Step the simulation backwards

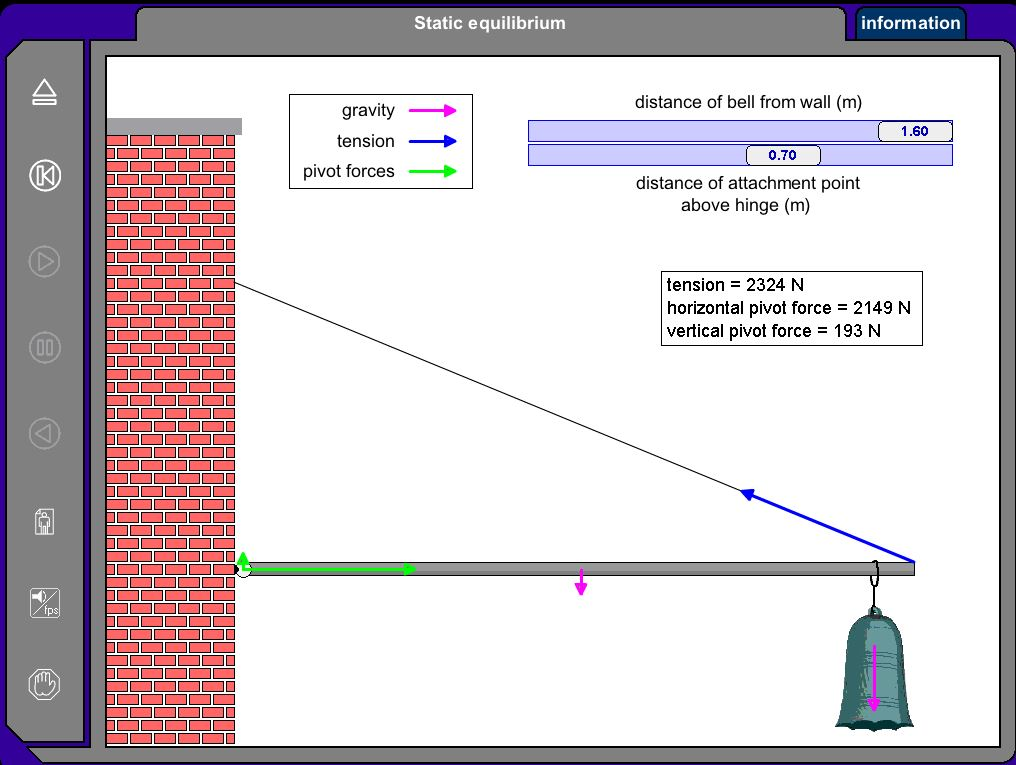(43, 433)
